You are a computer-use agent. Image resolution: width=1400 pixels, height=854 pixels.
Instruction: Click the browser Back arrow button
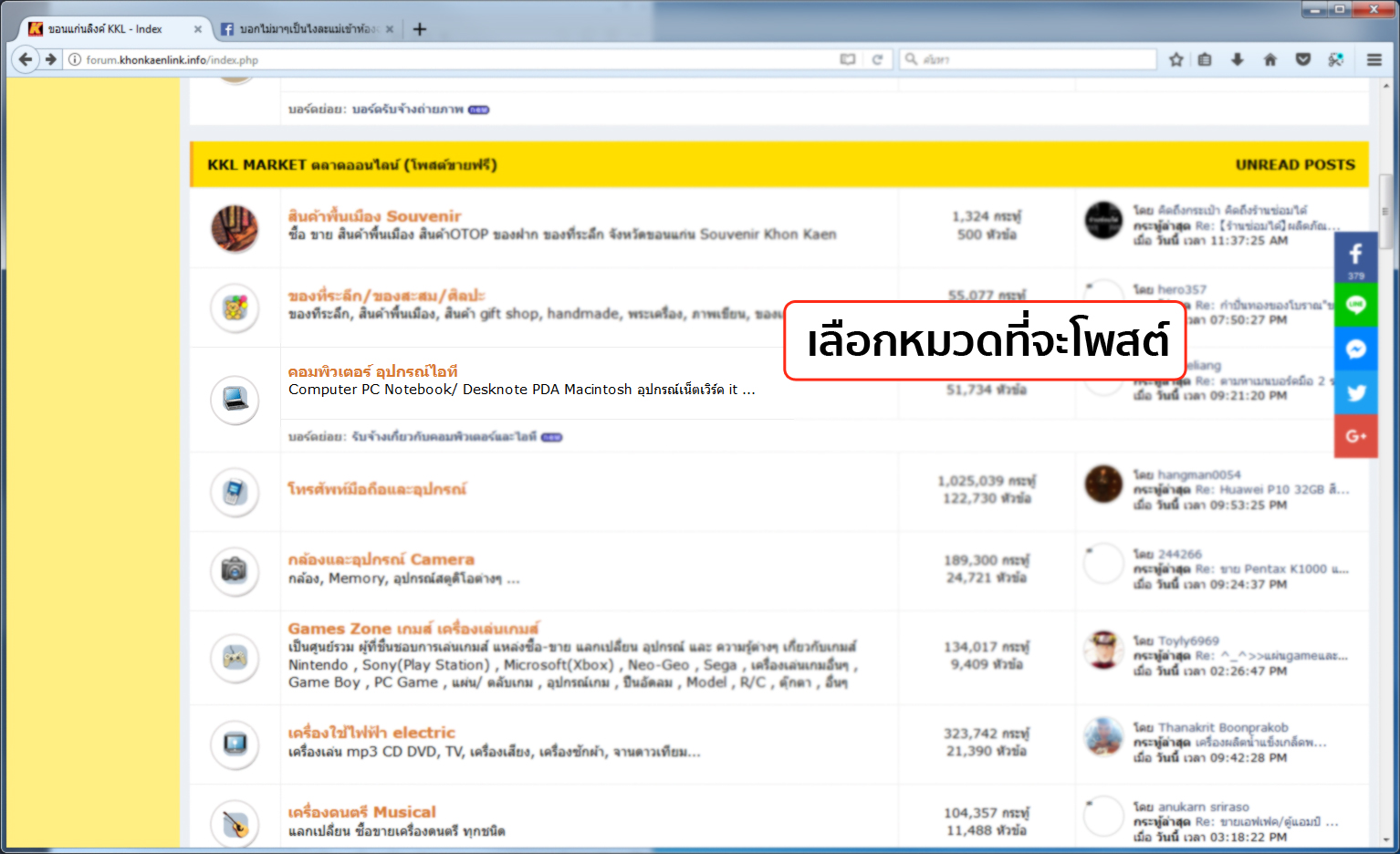click(26, 59)
